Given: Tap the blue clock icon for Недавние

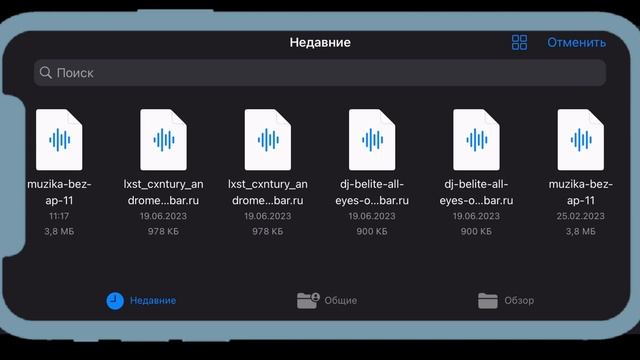Looking at the screenshot, I should [x=115, y=301].
